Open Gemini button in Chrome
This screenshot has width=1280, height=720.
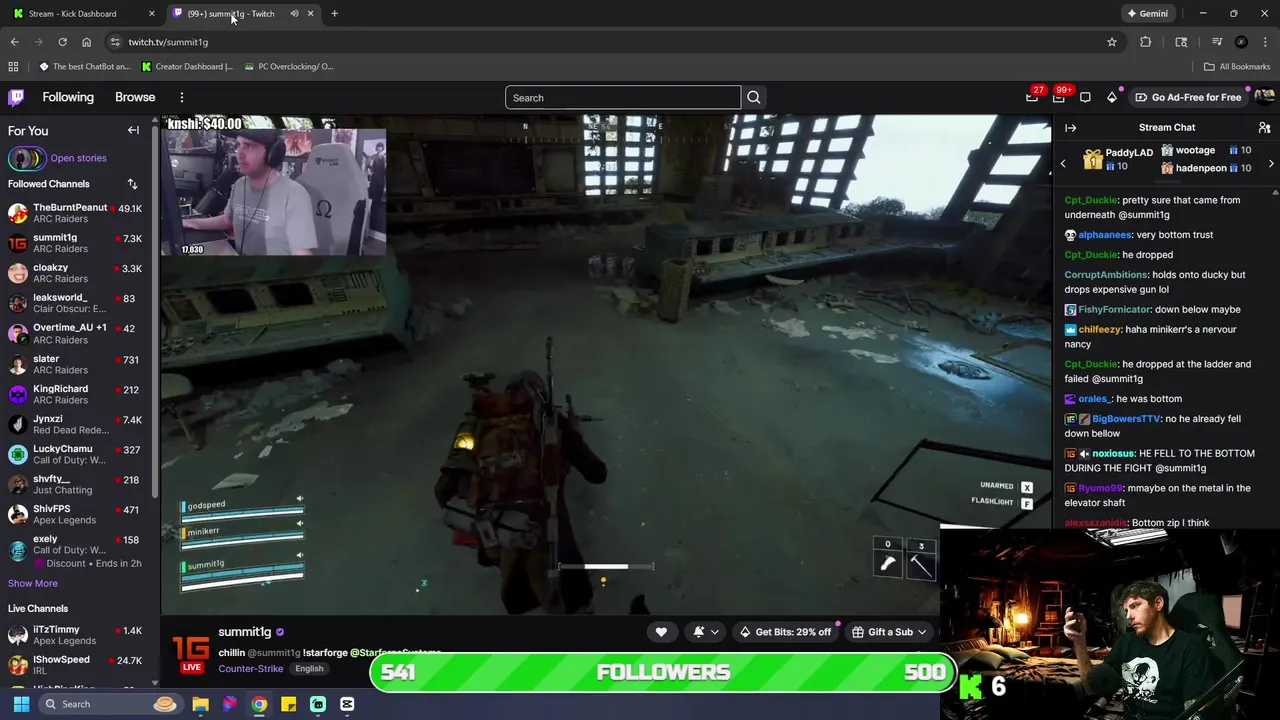tap(1147, 14)
